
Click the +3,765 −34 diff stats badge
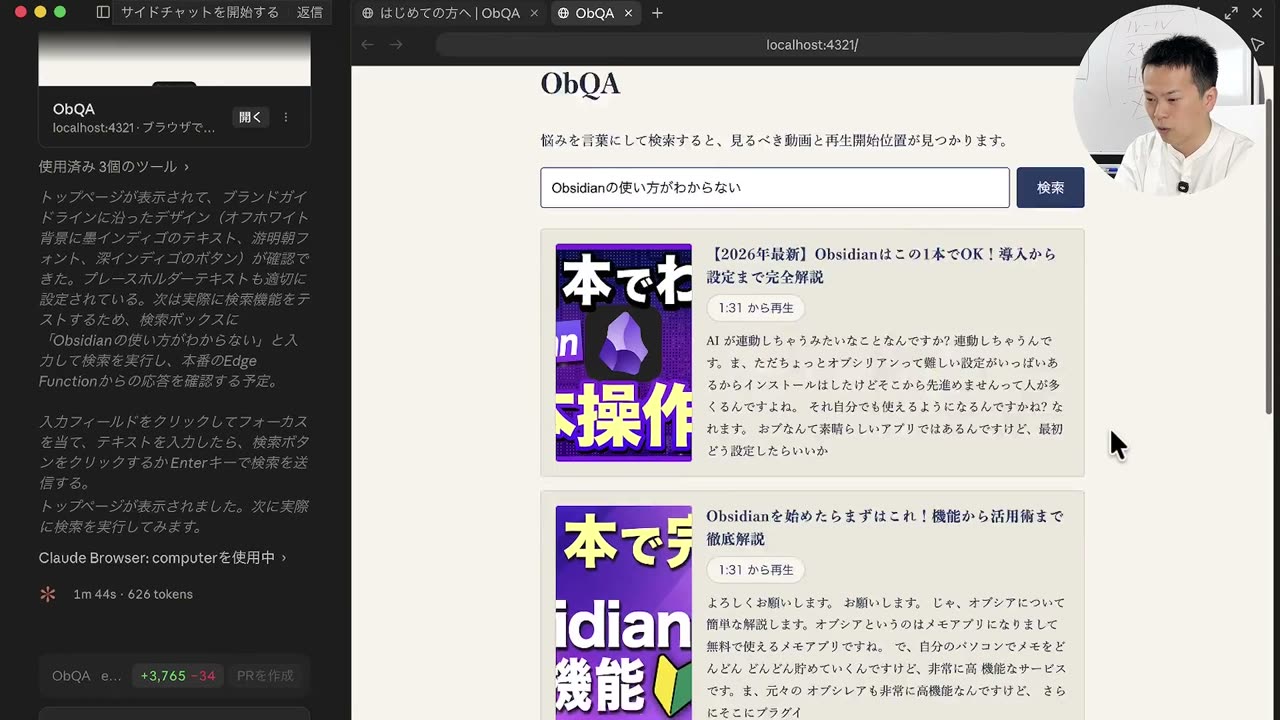point(178,676)
